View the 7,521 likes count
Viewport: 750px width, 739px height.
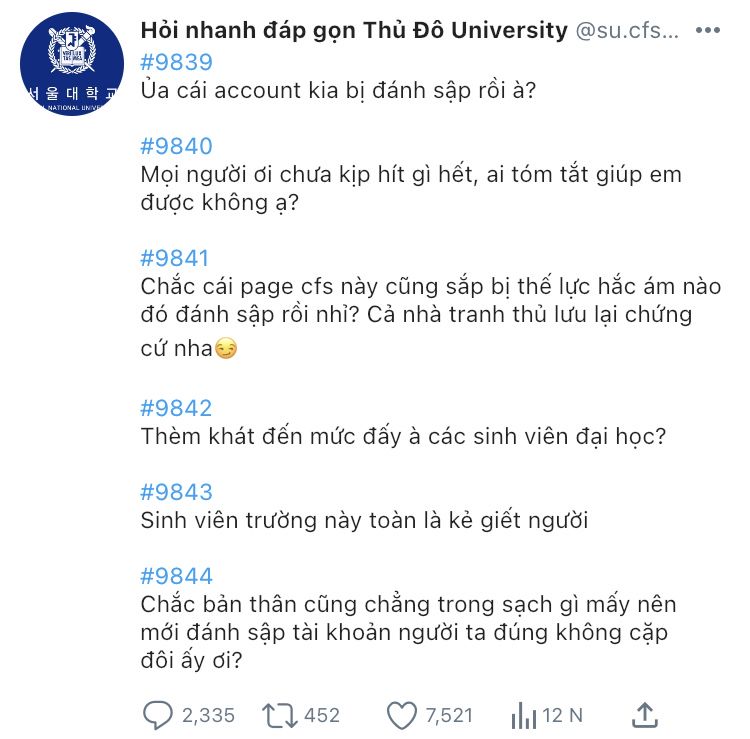(449, 716)
